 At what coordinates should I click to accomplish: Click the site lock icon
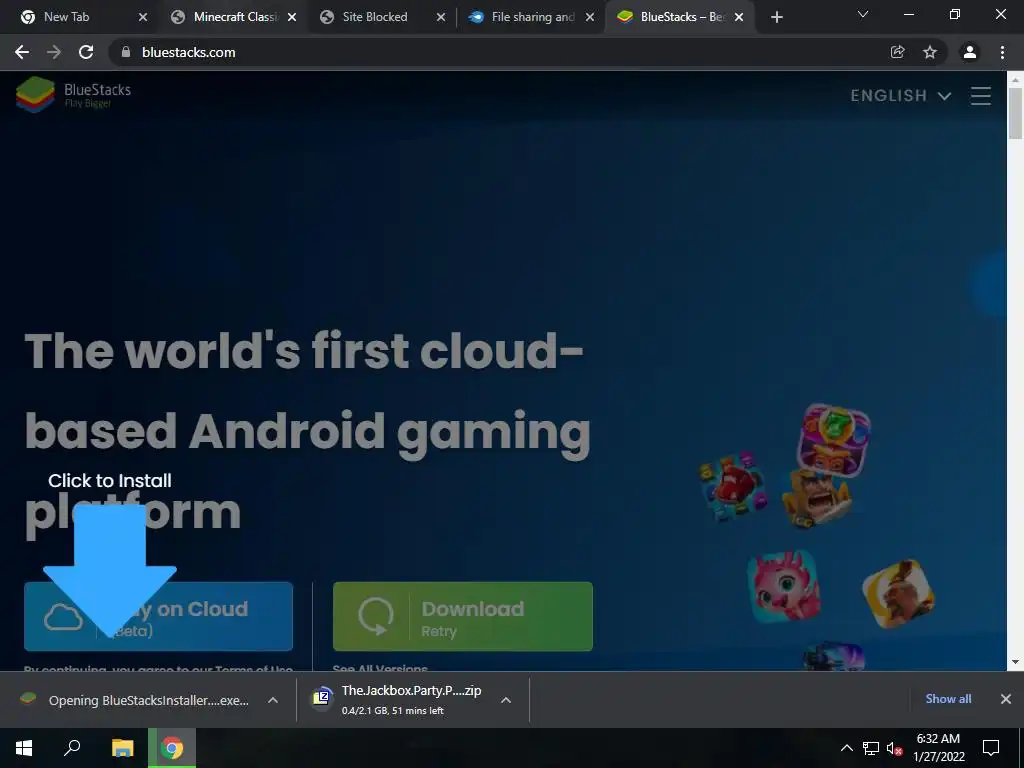[x=126, y=52]
